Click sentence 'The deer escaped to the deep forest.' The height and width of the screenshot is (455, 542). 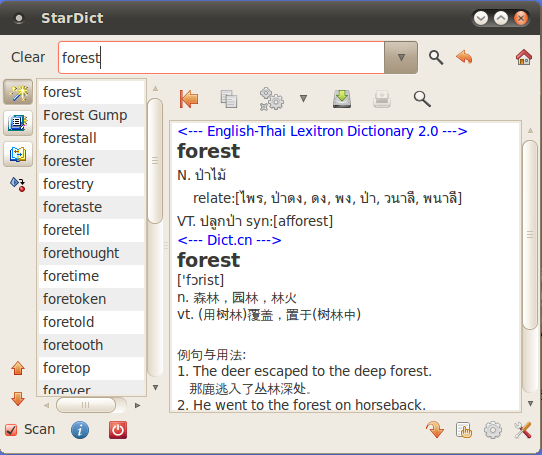312,371
